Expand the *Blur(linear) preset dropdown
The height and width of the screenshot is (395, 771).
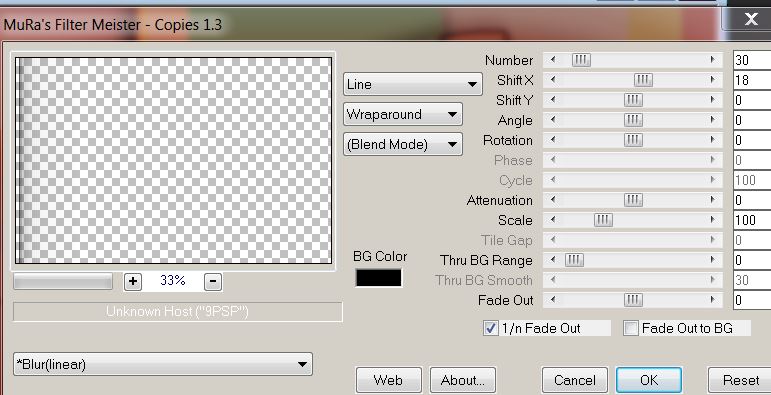pos(163,364)
